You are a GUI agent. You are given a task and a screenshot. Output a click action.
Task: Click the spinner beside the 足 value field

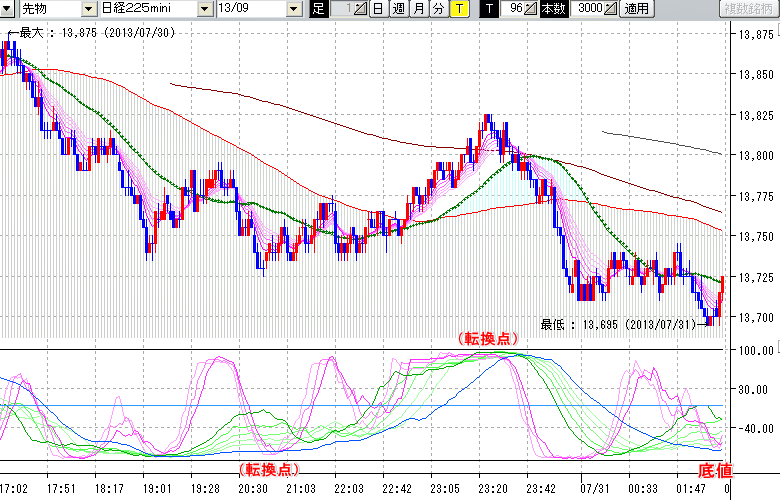coord(360,9)
